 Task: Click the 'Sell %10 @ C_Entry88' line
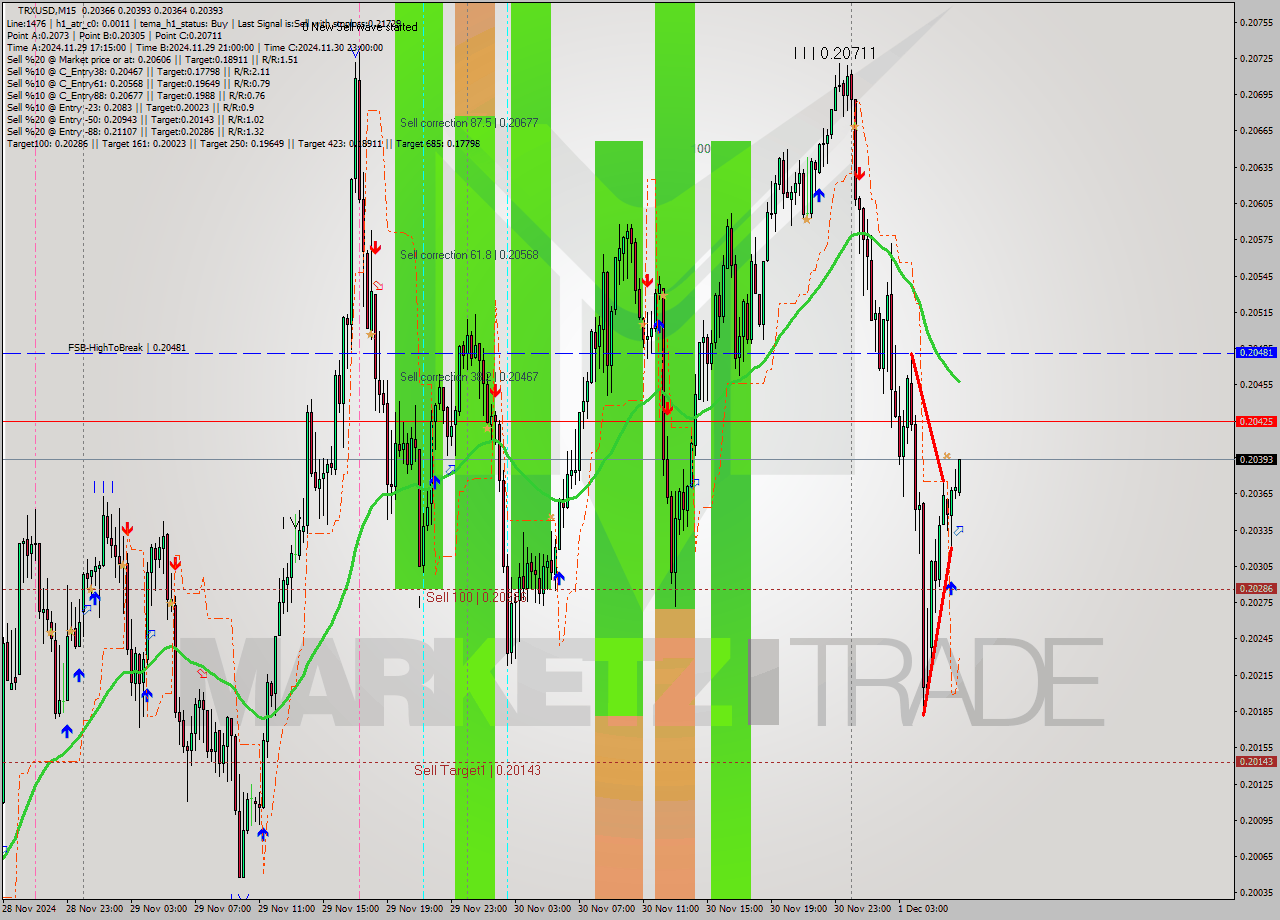pos(135,95)
